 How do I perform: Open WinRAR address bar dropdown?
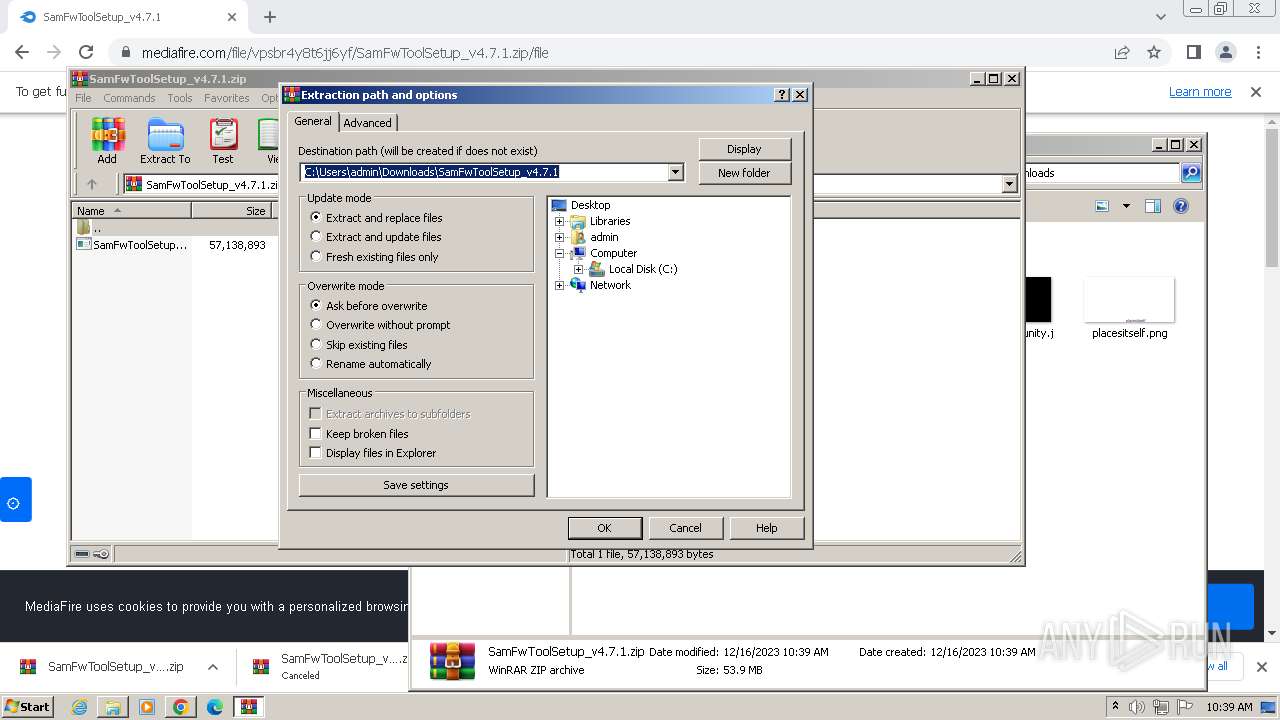(1009, 184)
